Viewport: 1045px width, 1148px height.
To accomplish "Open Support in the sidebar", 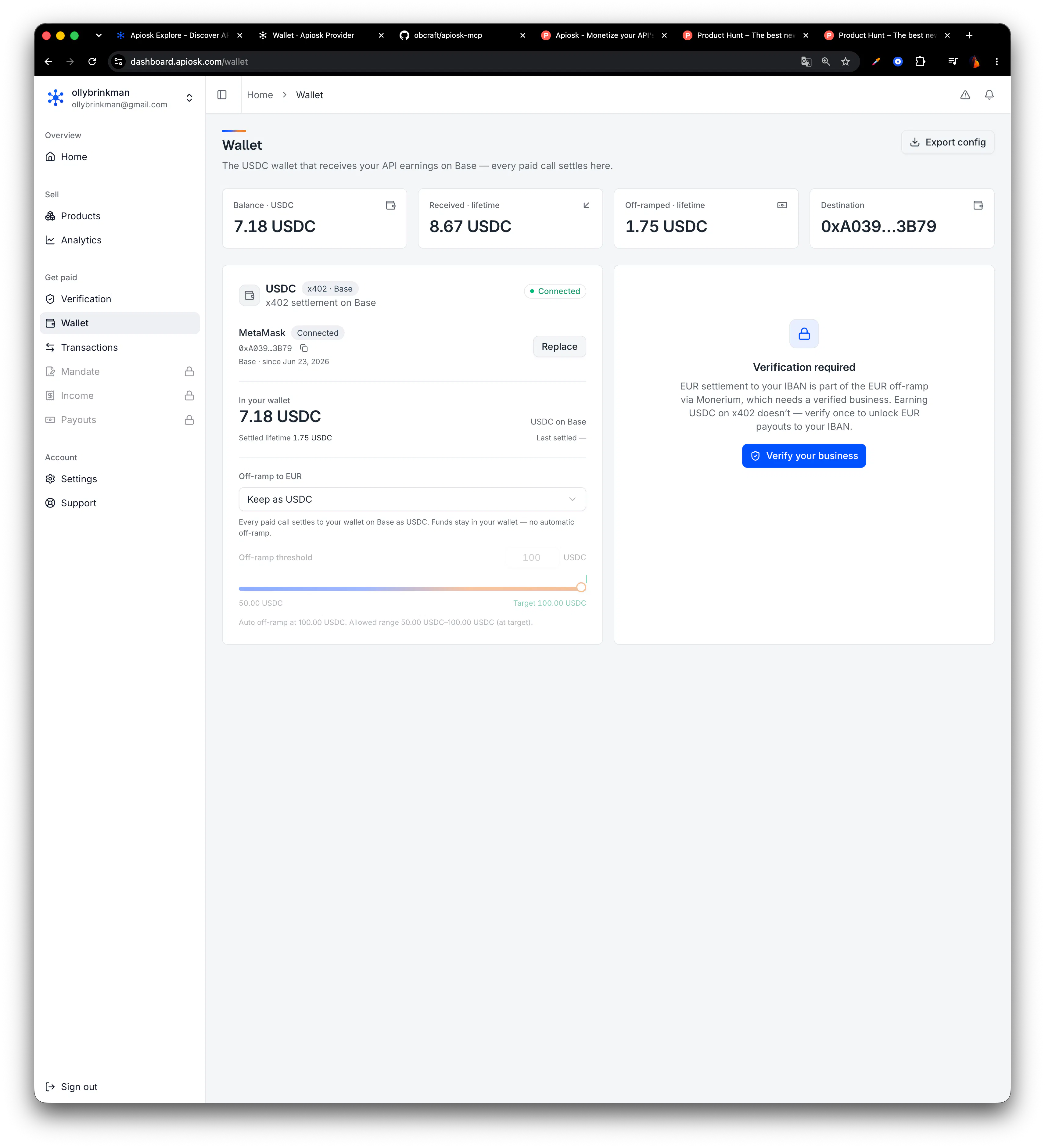I will point(120,503).
